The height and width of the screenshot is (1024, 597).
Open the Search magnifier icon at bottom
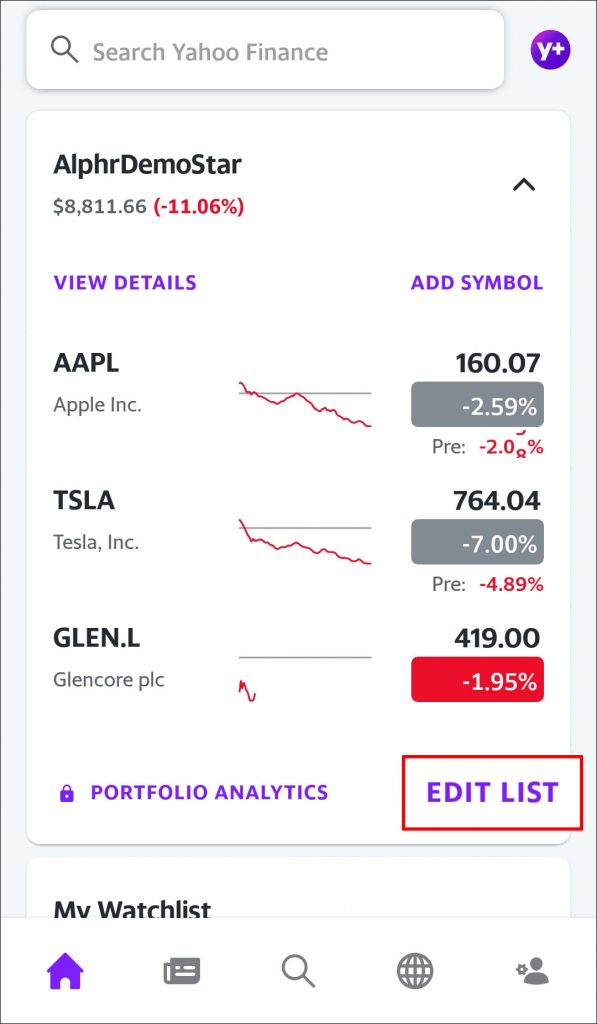(298, 969)
